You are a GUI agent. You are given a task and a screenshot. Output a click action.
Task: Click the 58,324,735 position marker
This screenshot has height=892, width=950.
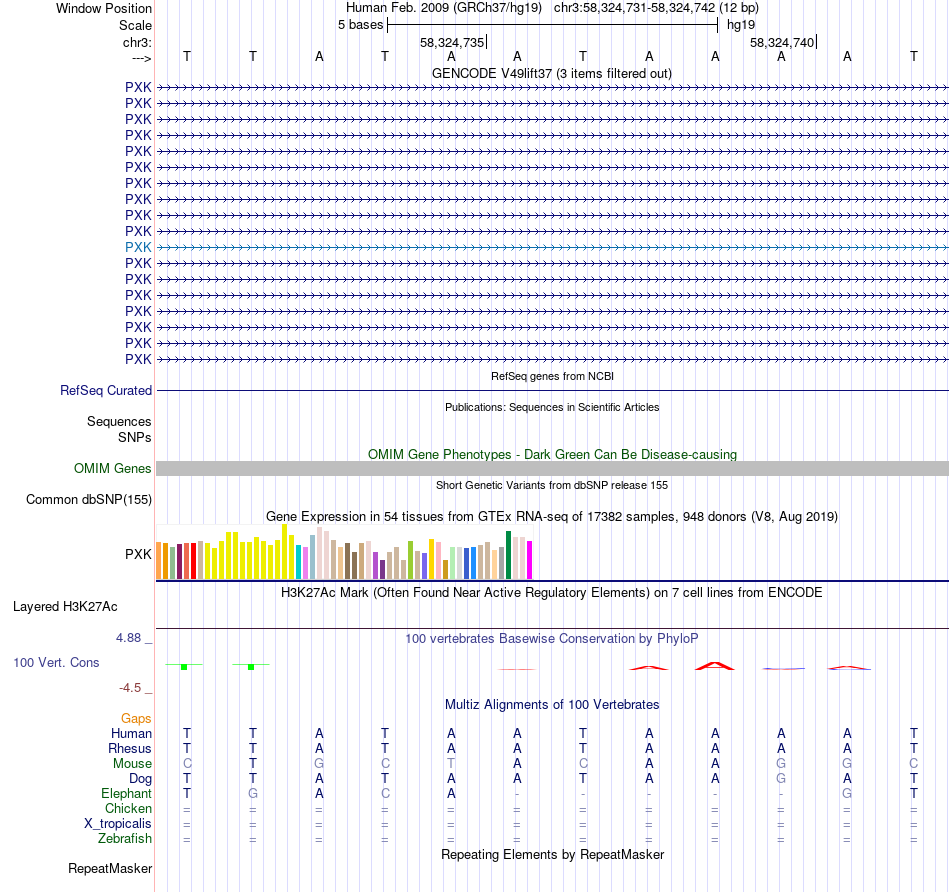pyautogui.click(x=452, y=42)
